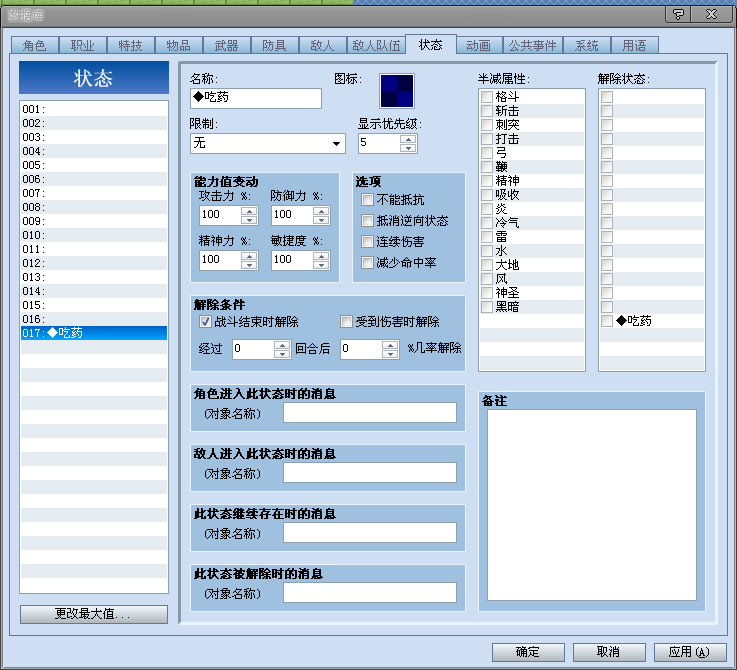
Task: Check 受到伤害时解除
Action: [x=346, y=322]
